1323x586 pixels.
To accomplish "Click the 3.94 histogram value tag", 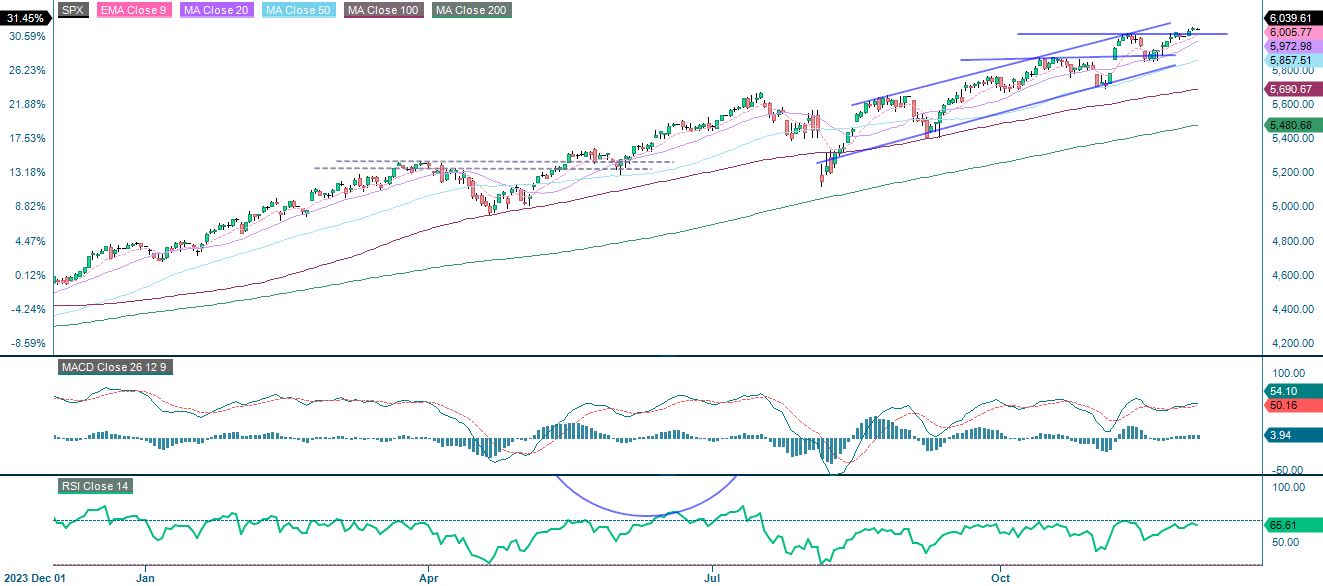I will (1293, 435).
